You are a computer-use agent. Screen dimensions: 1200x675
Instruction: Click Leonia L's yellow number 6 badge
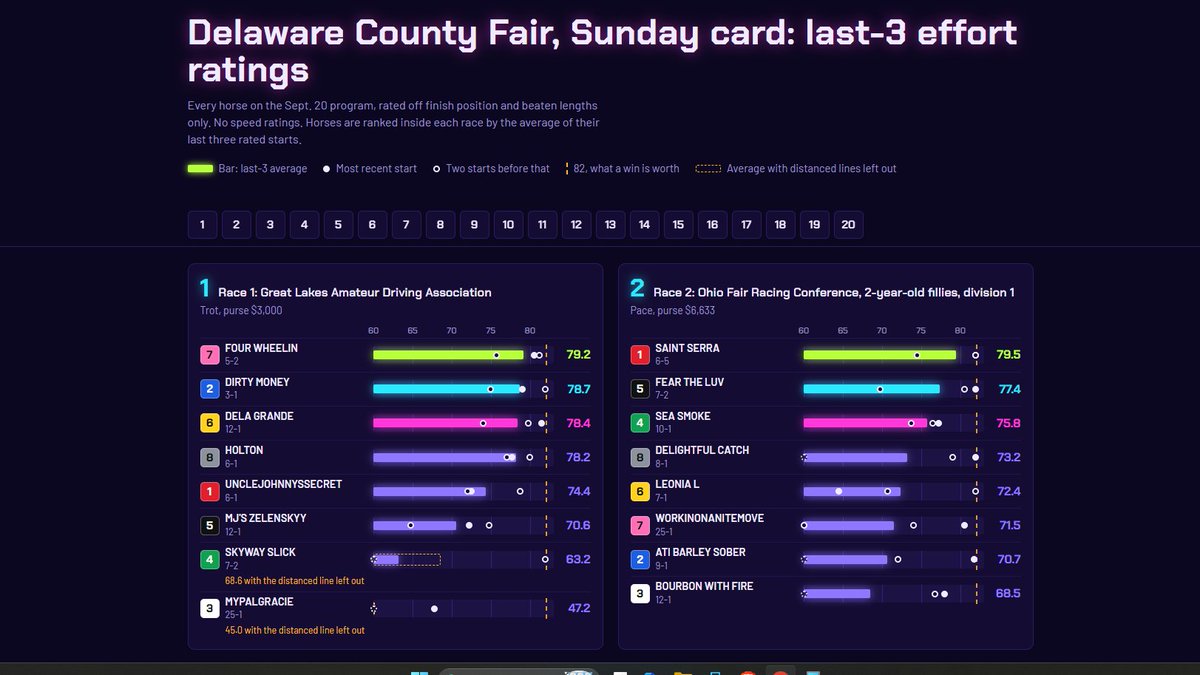pos(640,491)
